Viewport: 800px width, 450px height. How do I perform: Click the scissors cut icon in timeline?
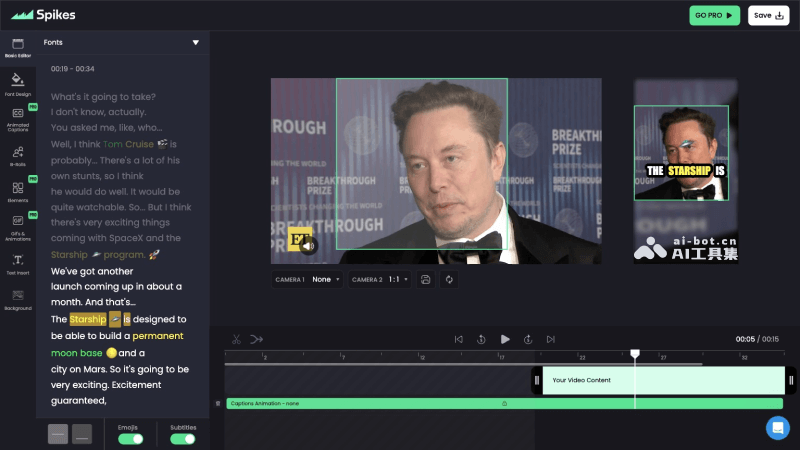coord(237,339)
